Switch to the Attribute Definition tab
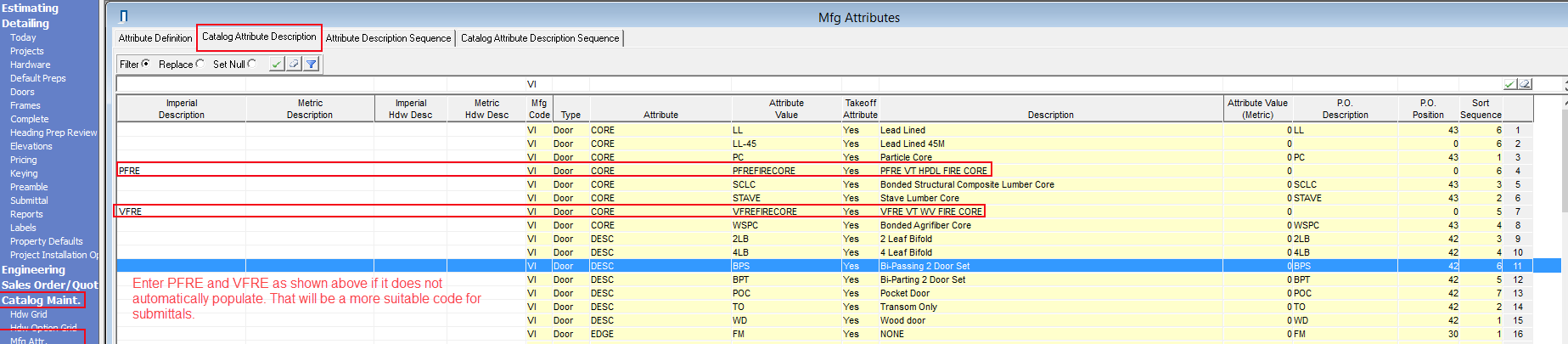Screen dimensions: 1568x344 (x=155, y=38)
